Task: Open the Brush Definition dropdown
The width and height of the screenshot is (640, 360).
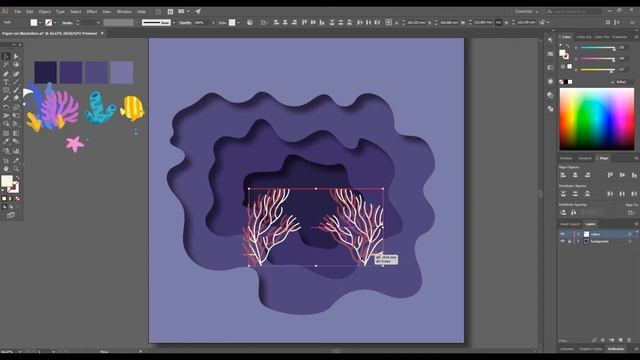Action: click(174, 23)
